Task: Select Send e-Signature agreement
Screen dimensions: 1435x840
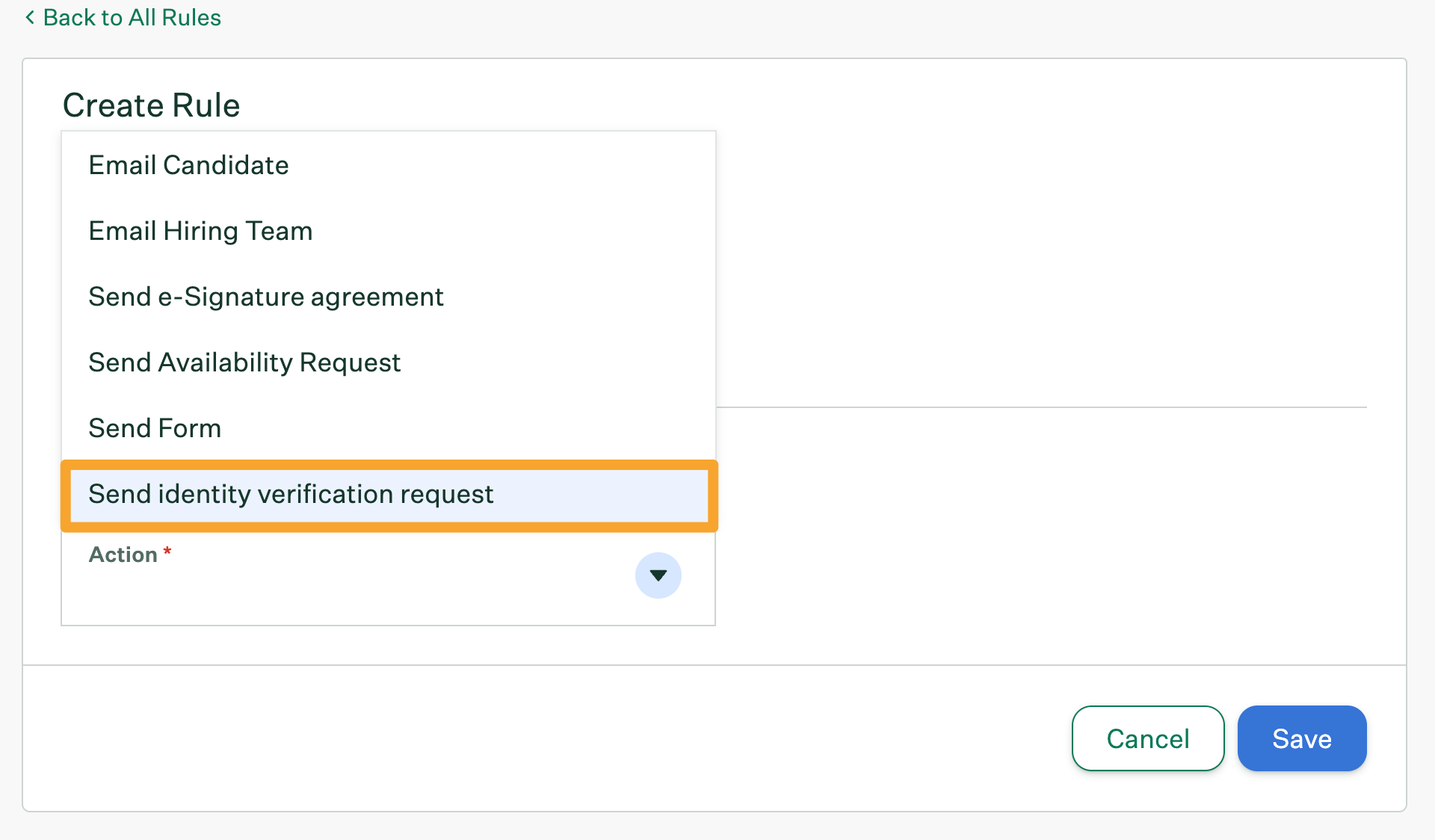Action: tap(265, 297)
